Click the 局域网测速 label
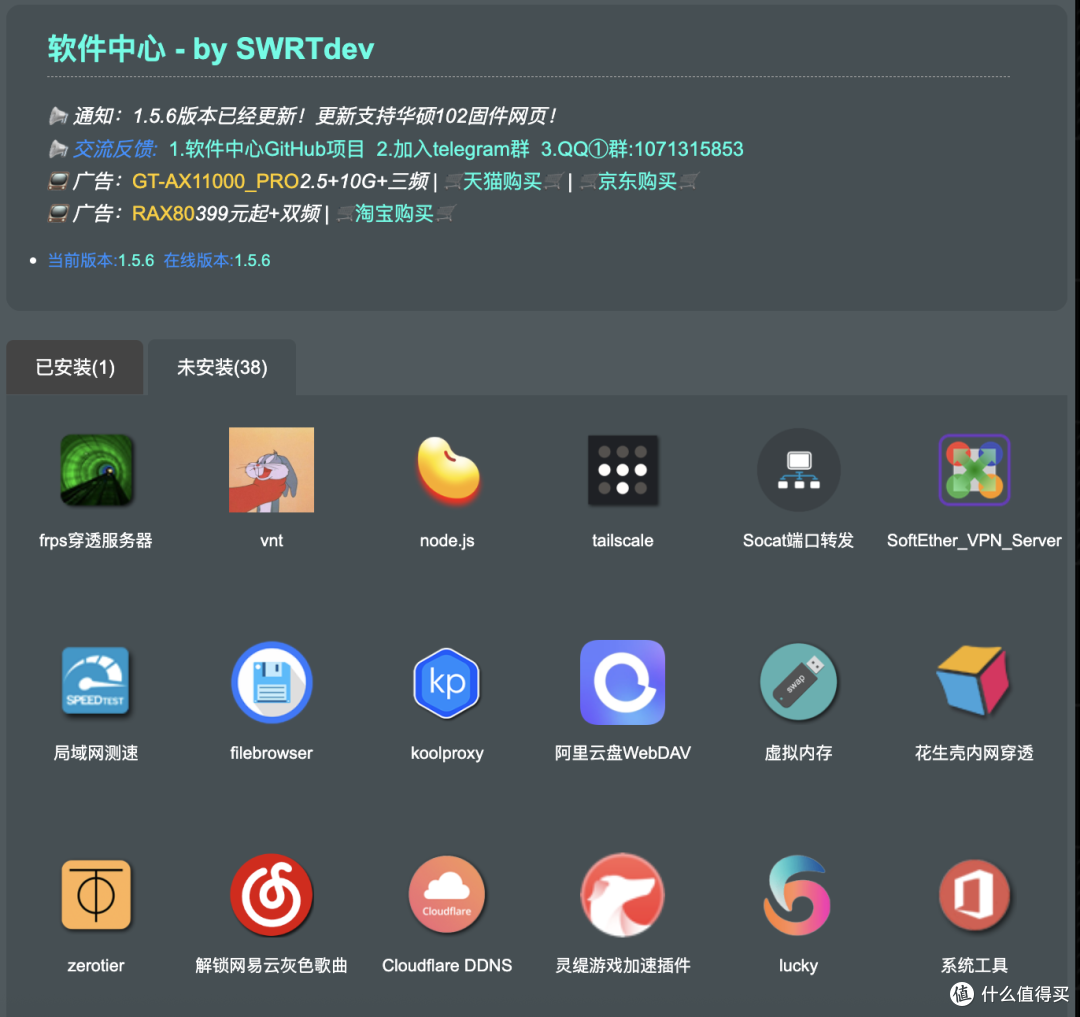 [x=96, y=753]
